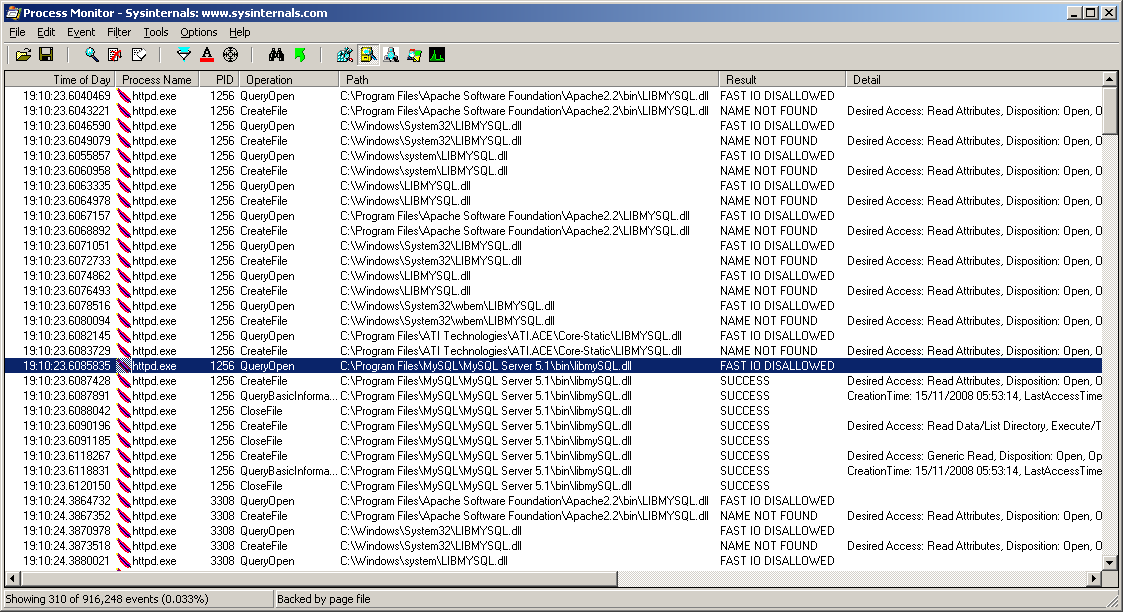Click the Save floppy disk icon

tap(46, 55)
